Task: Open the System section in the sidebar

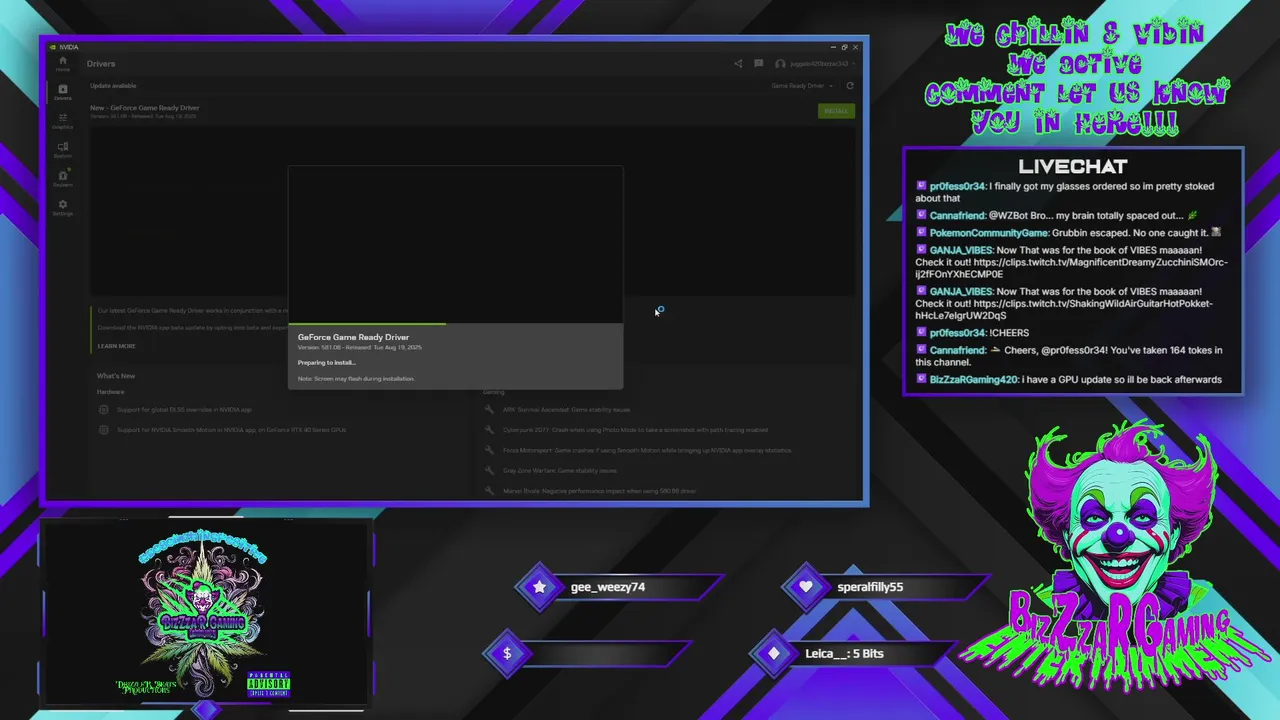Action: click(62, 150)
